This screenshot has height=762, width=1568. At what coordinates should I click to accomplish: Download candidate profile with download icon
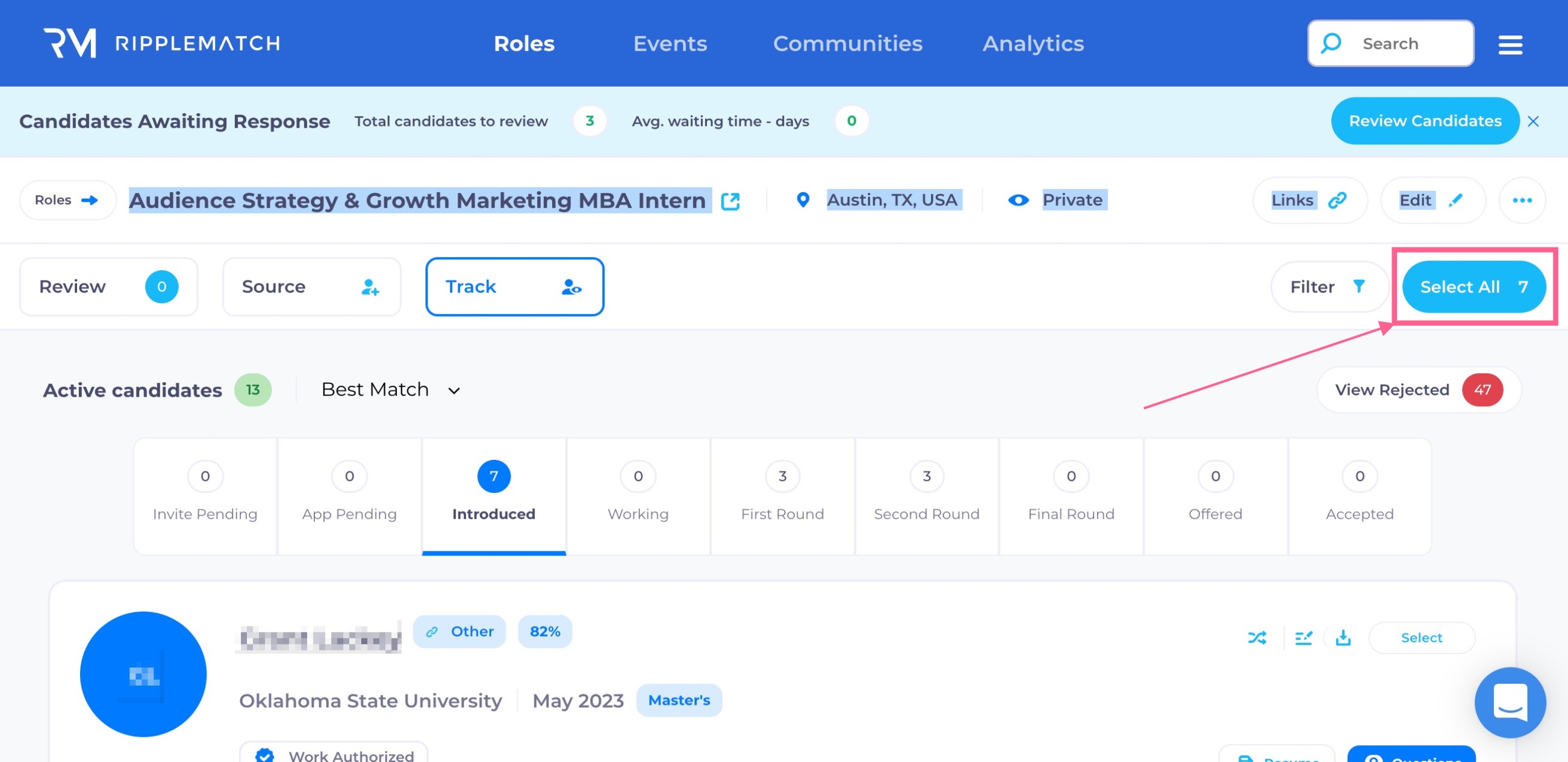click(x=1343, y=637)
